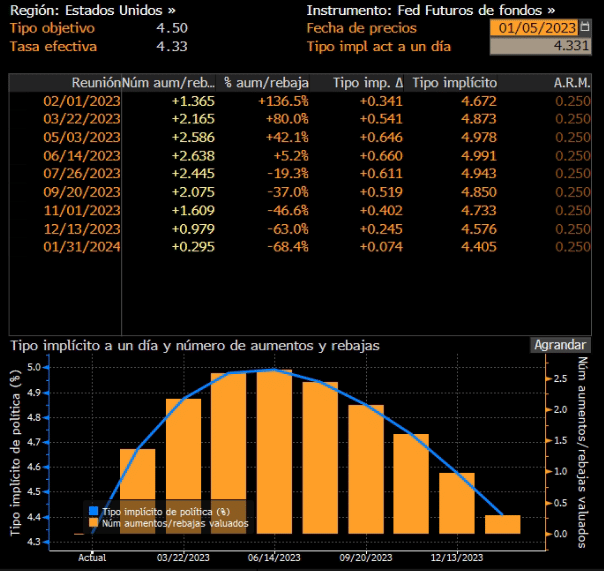Screen dimensions: 604x571
Task: Click the implied rate value 4.405
Action: click(x=479, y=247)
